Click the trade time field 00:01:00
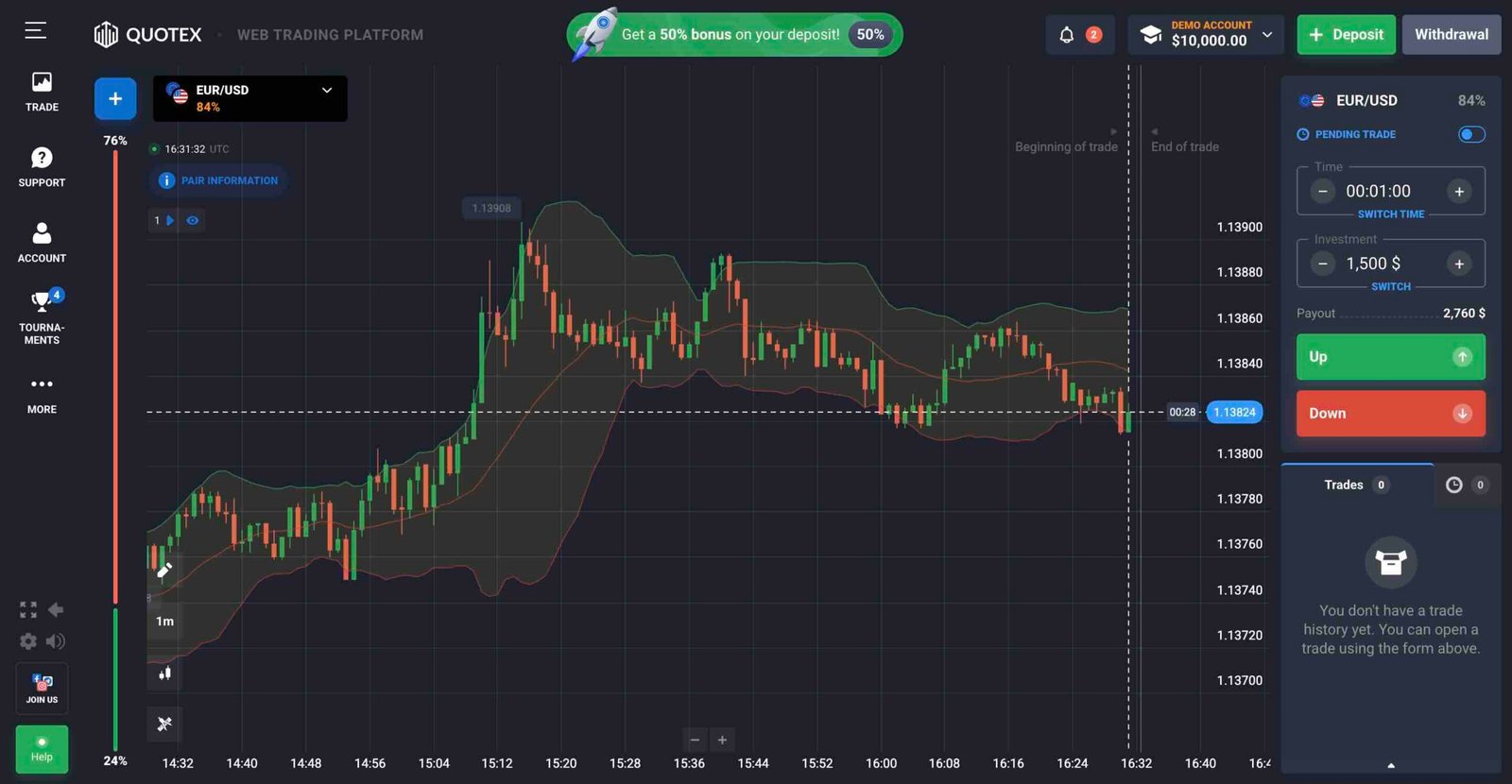 (x=1379, y=192)
